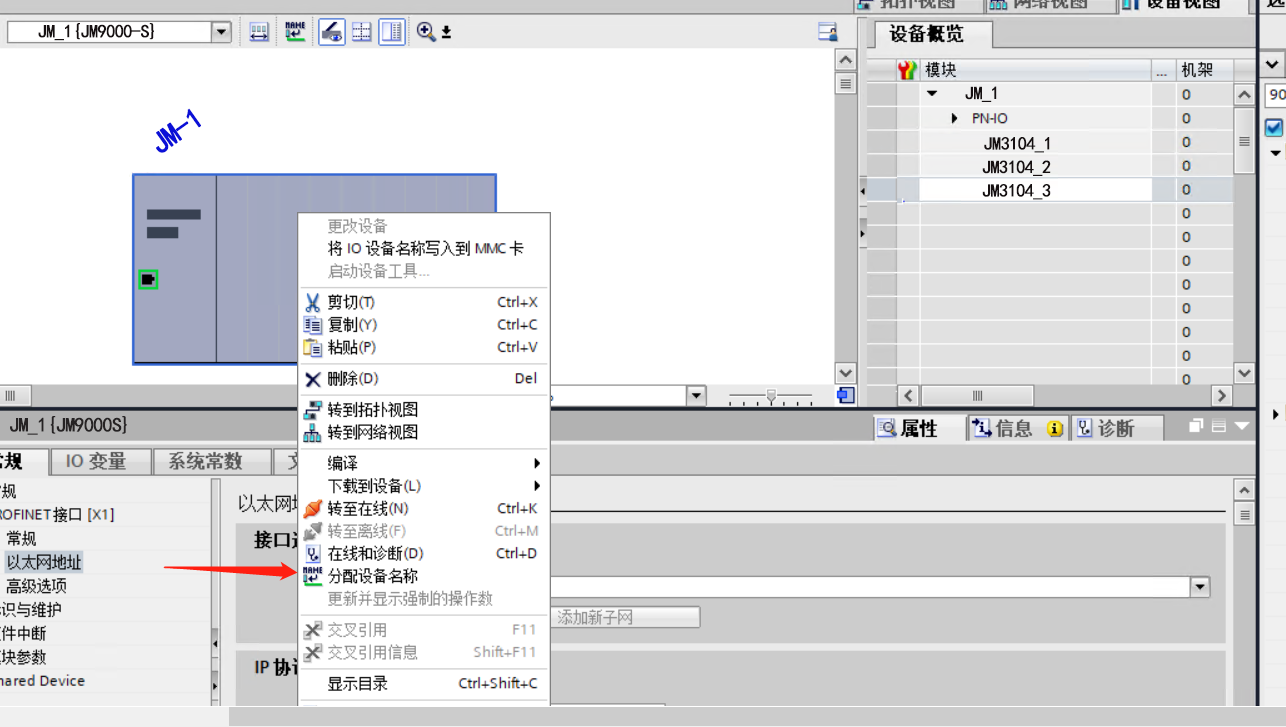Screen dimensions: 1286x727
Task: Click Delete in the context menu
Action: click(424, 379)
